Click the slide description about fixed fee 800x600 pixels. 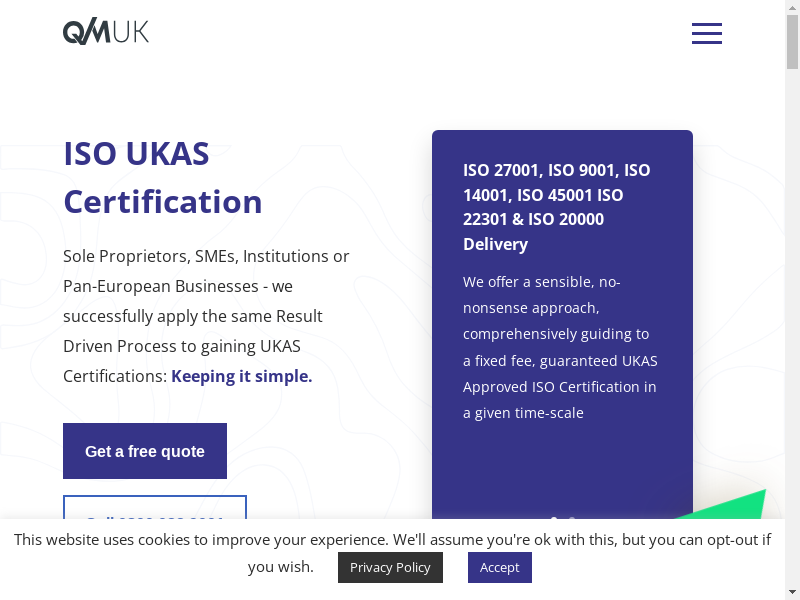pos(560,347)
